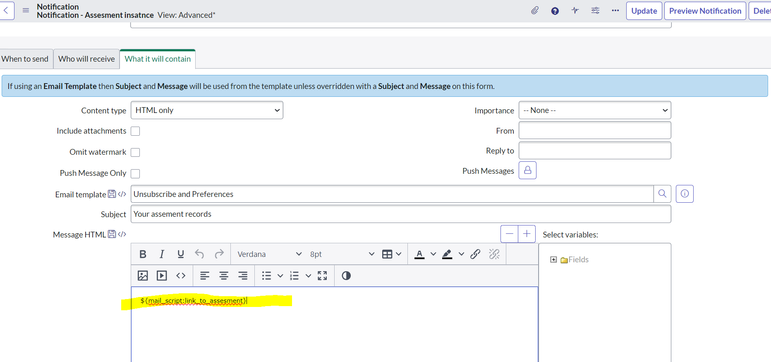Screen dimensions: 771x362
Task: Open the text color dropdown arrow
Action: click(433, 254)
